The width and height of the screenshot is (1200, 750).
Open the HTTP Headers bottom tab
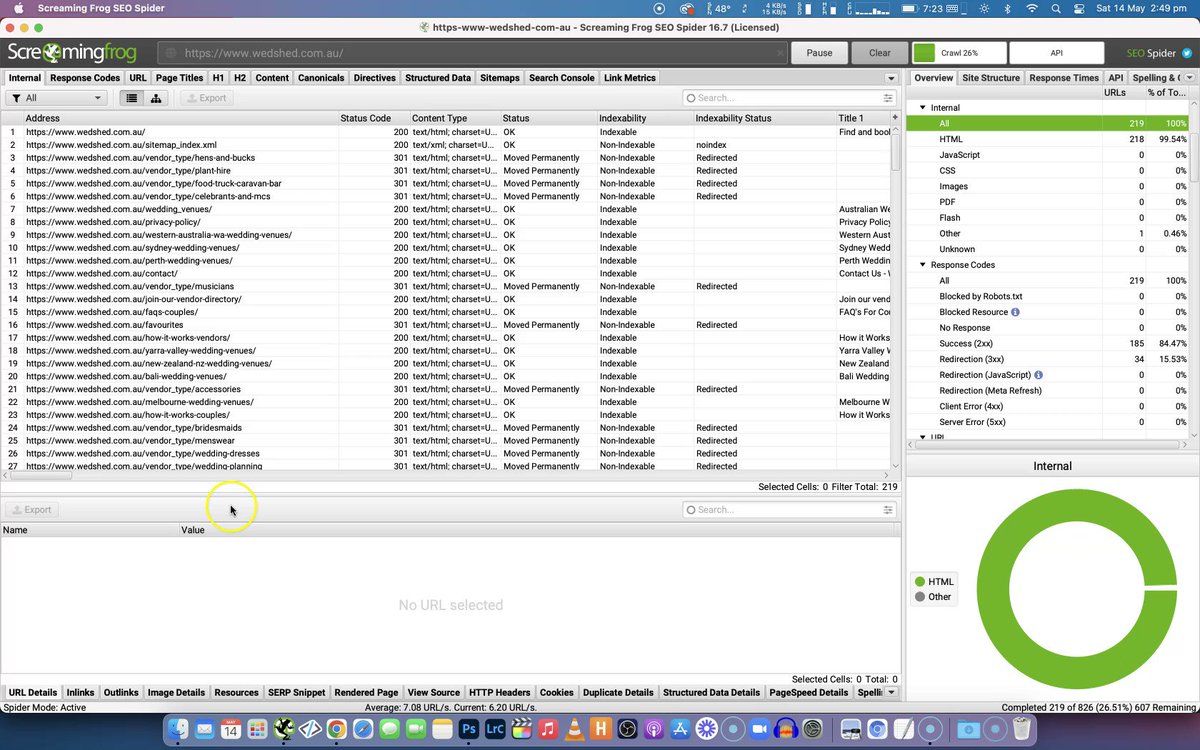[500, 692]
